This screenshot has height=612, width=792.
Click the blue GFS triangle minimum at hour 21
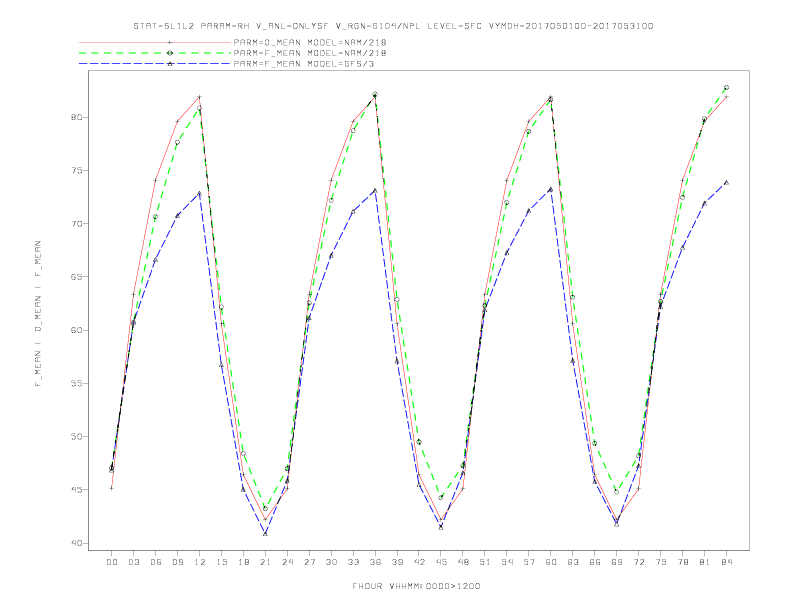pos(265,533)
